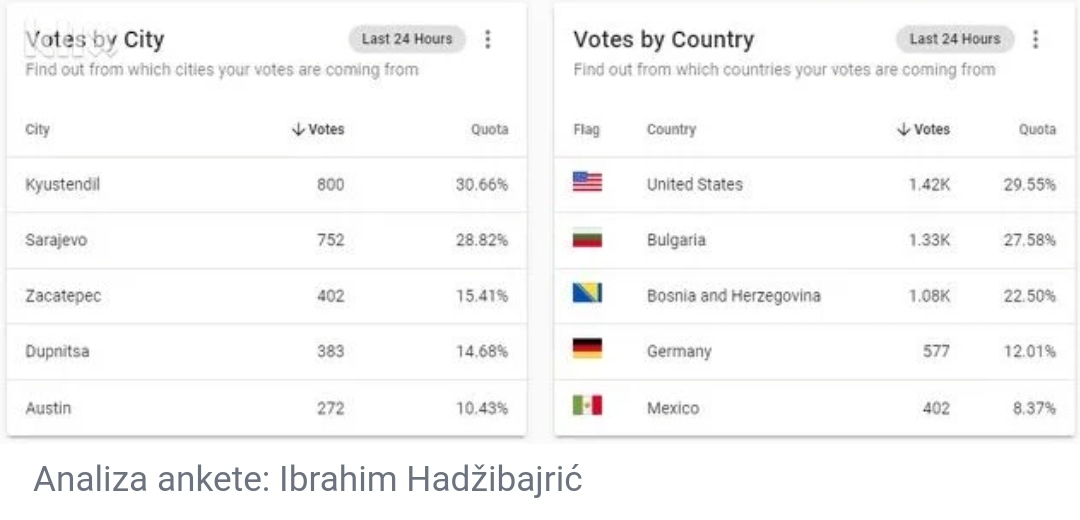The image size is (1080, 520).
Task: Click the United States flag icon
Action: point(588,182)
